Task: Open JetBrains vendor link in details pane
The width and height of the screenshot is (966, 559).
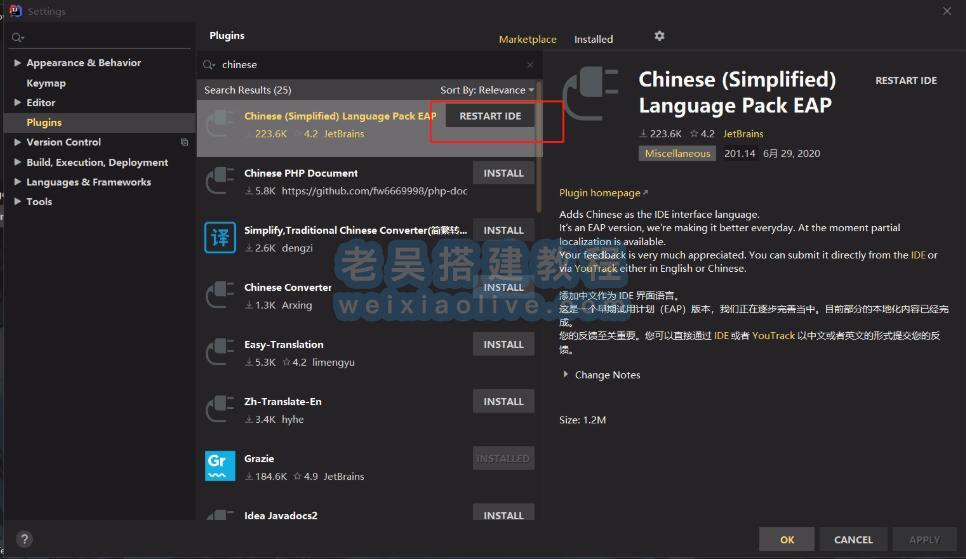Action: click(x=743, y=134)
